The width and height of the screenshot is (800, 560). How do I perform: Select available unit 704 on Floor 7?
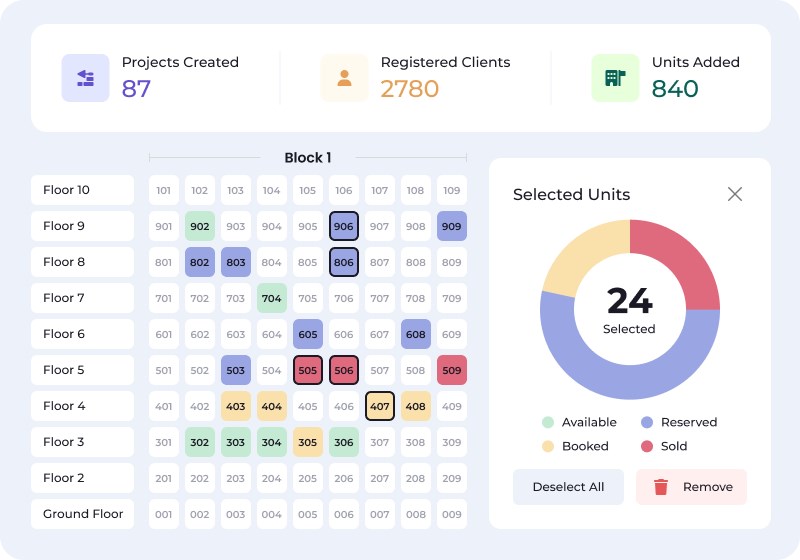(272, 298)
